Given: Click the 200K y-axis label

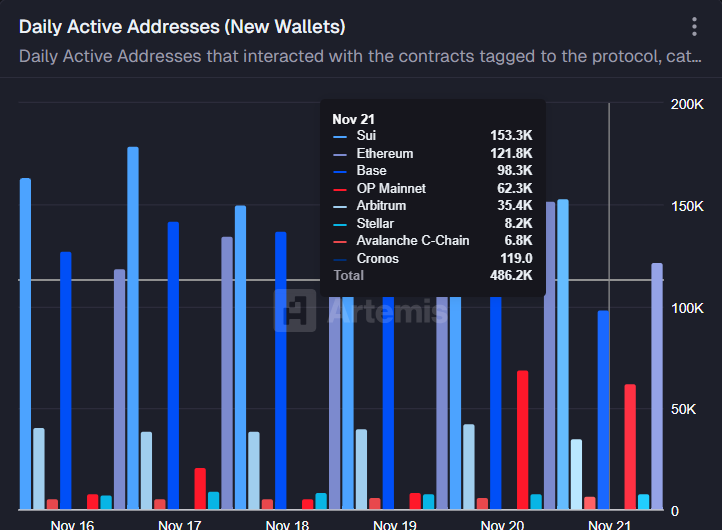Looking at the screenshot, I should click(687, 105).
